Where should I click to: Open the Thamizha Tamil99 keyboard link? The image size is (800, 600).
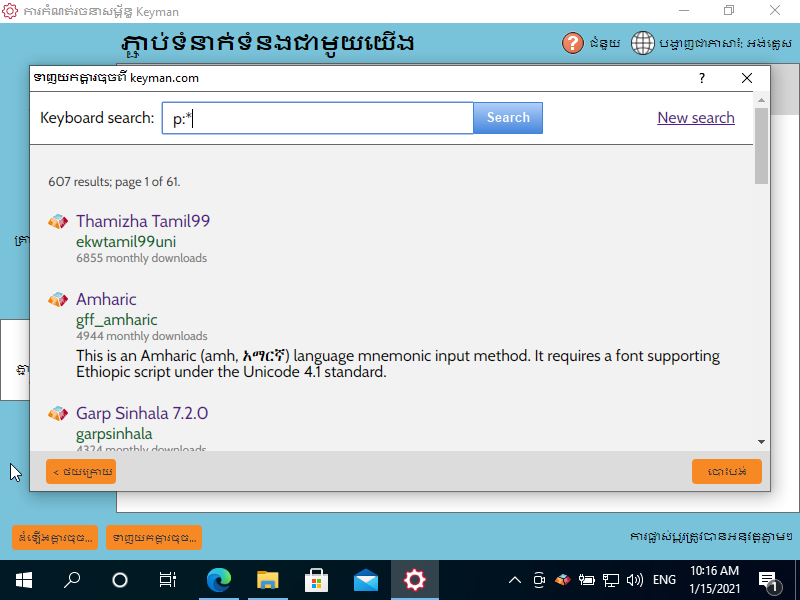coord(143,221)
